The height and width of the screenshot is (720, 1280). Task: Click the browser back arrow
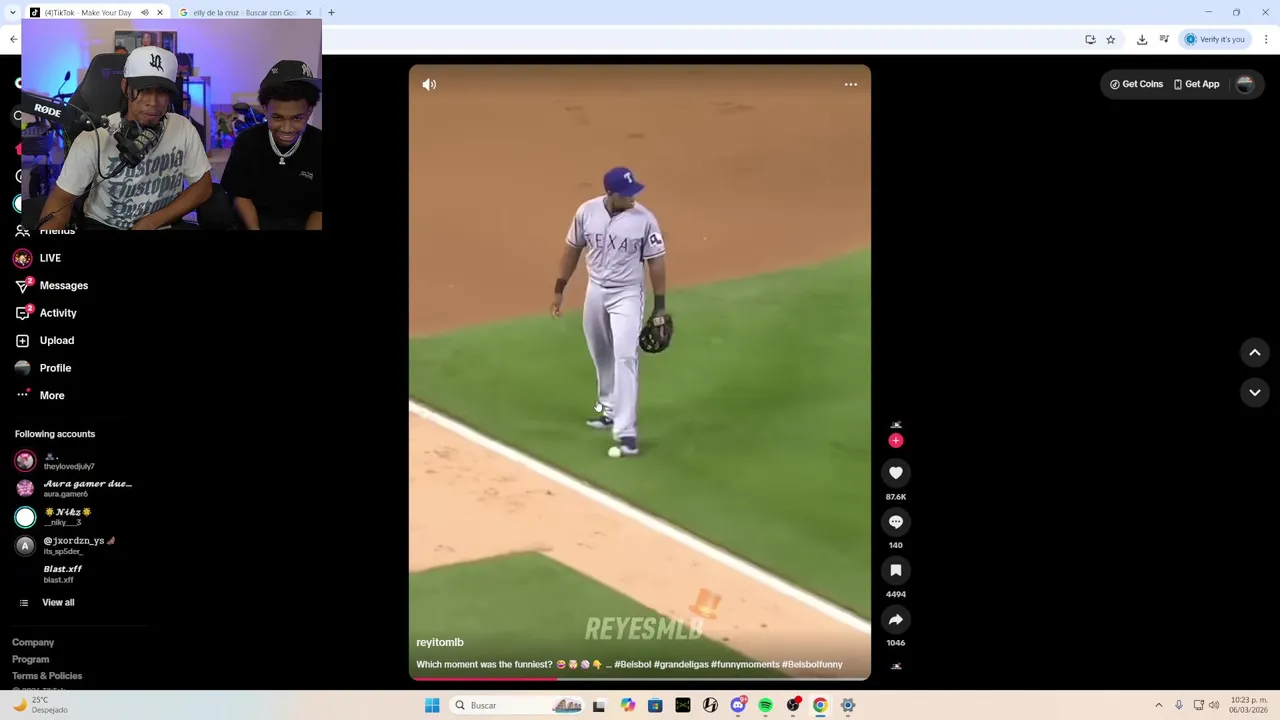[x=13, y=40]
